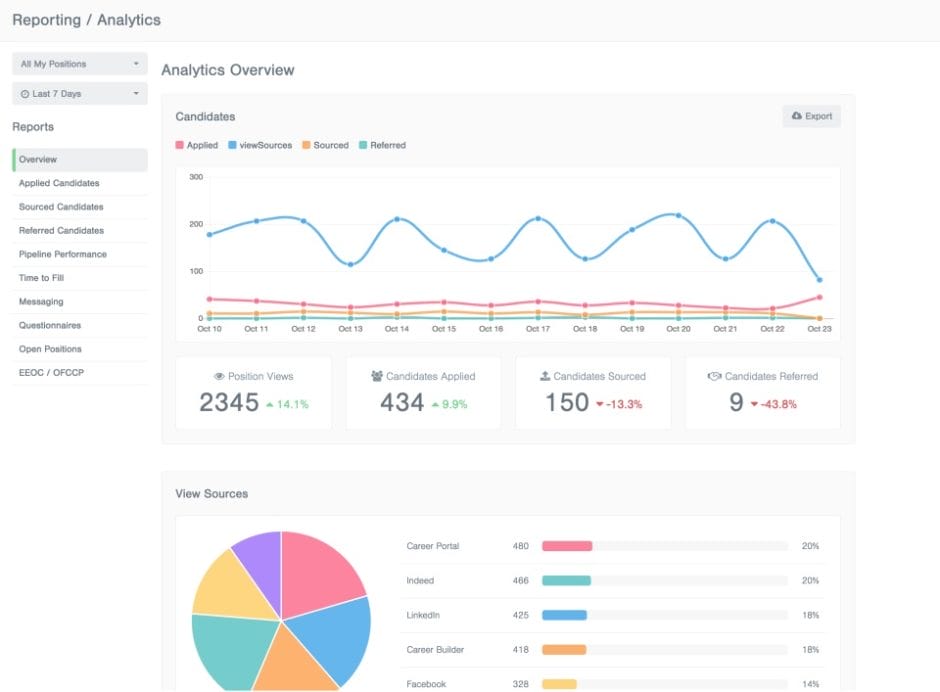Click the Export cloud icon

798,116
